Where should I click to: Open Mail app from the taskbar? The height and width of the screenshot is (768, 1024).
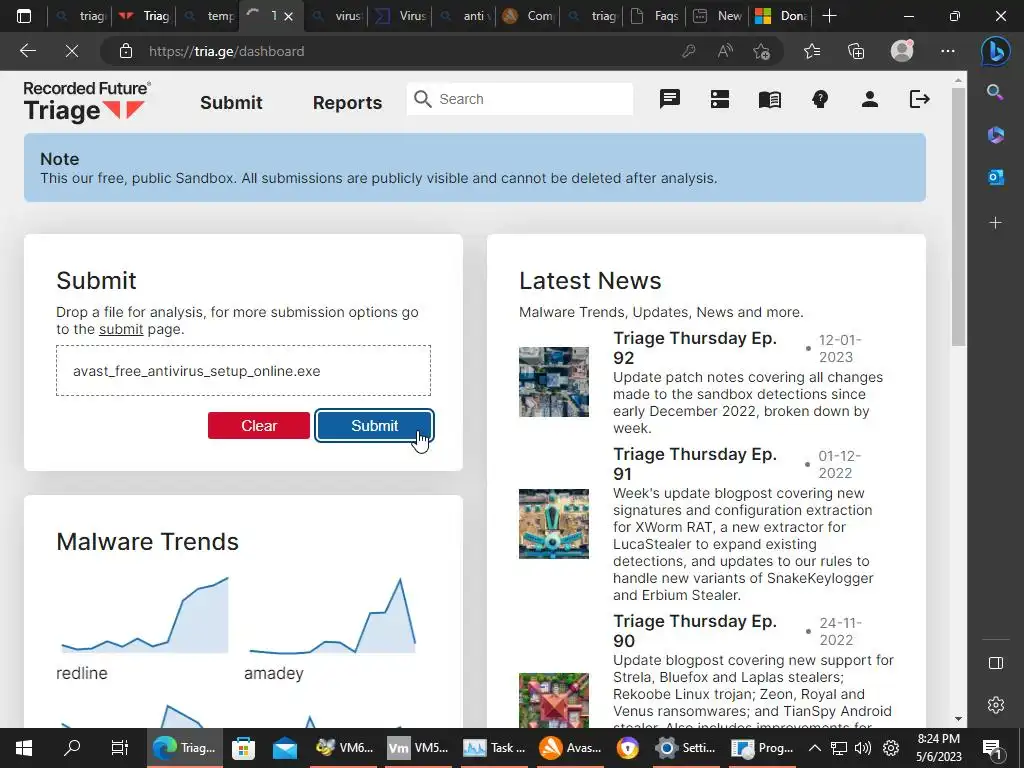pyautogui.click(x=285, y=748)
